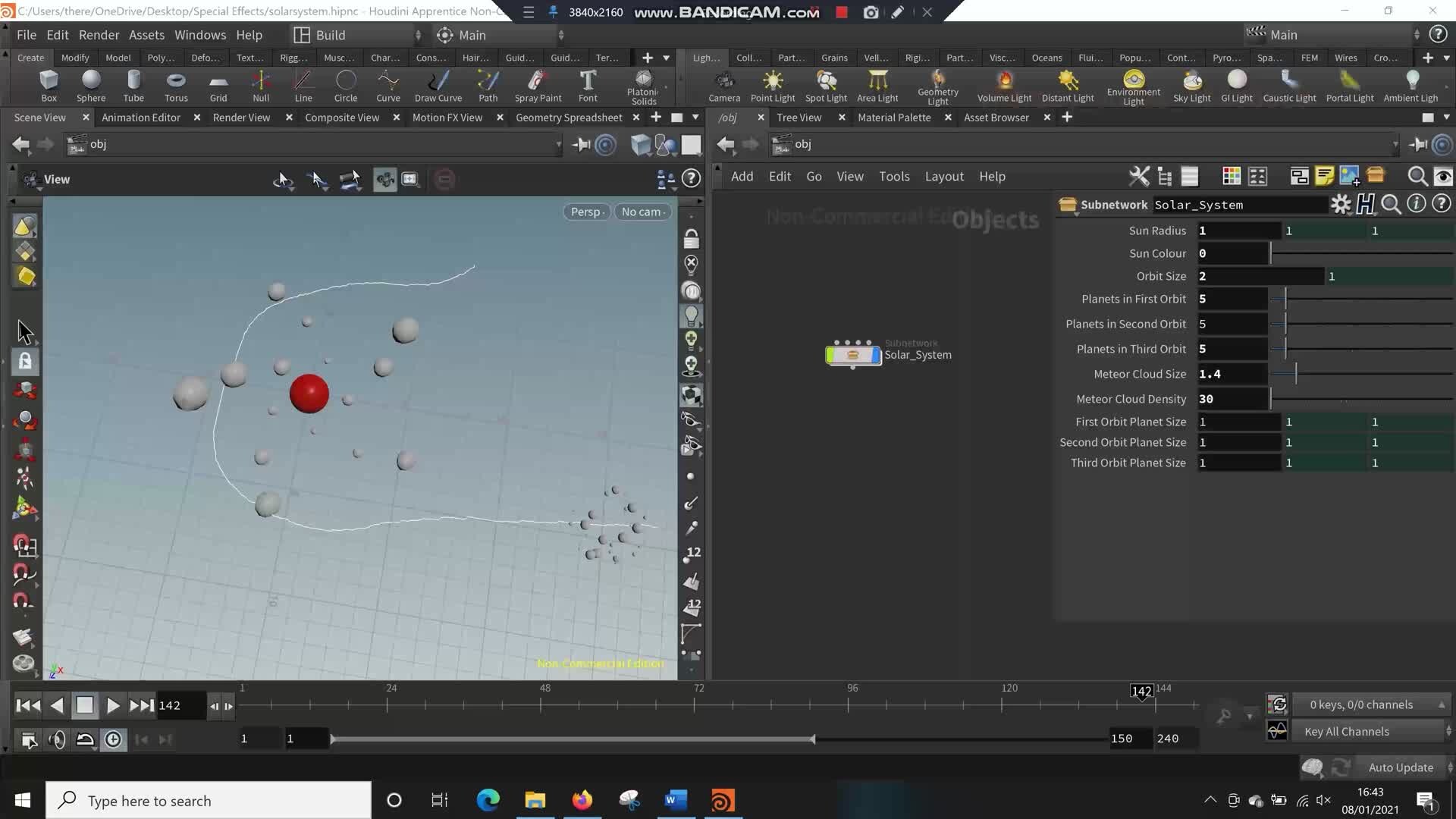The image size is (1456, 819).
Task: Switch to the Material Palette tab
Action: click(x=893, y=117)
